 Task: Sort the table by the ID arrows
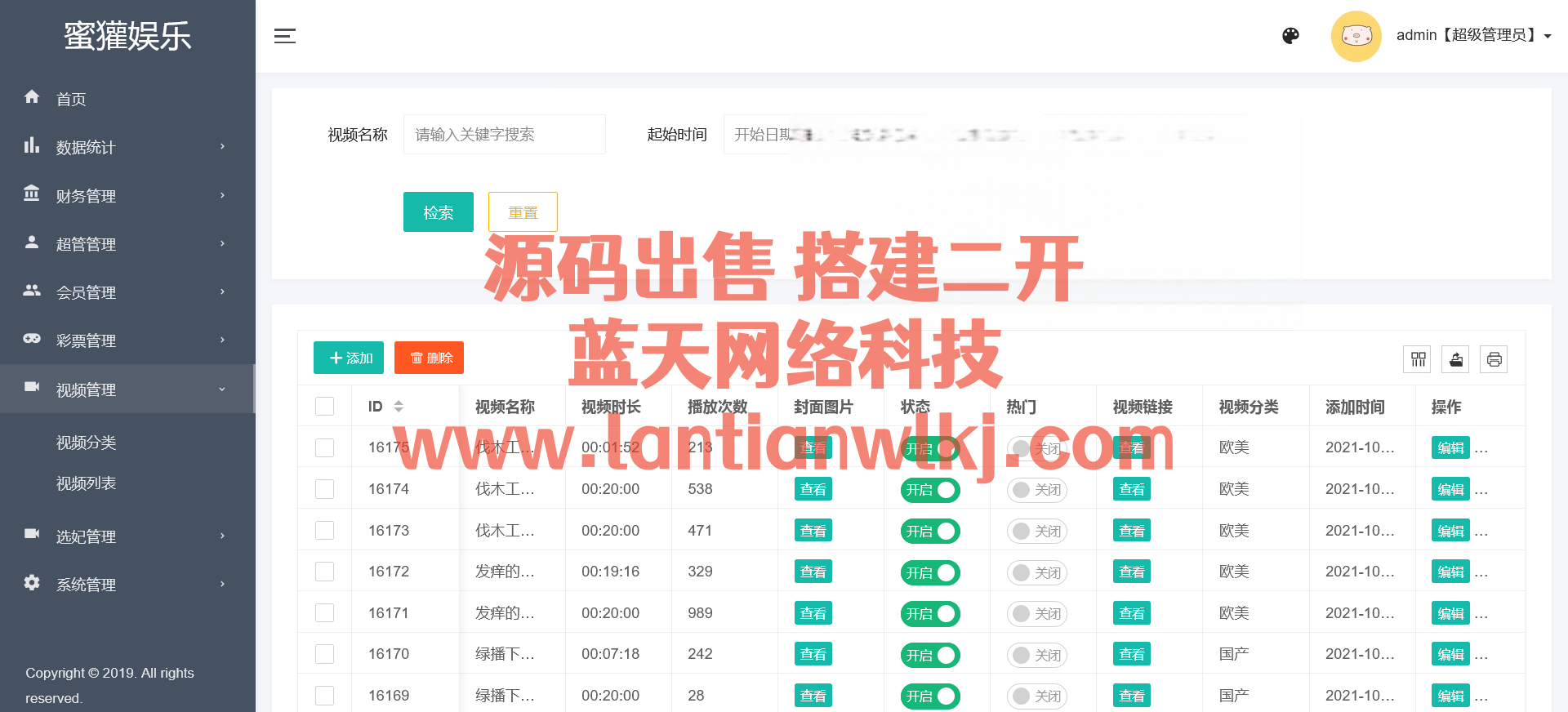point(399,407)
